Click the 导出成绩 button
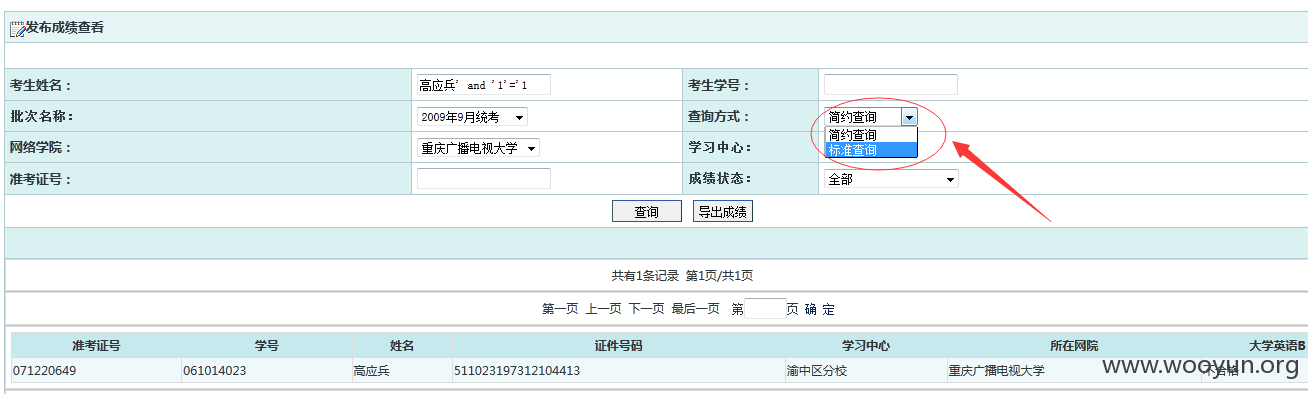 tap(723, 211)
